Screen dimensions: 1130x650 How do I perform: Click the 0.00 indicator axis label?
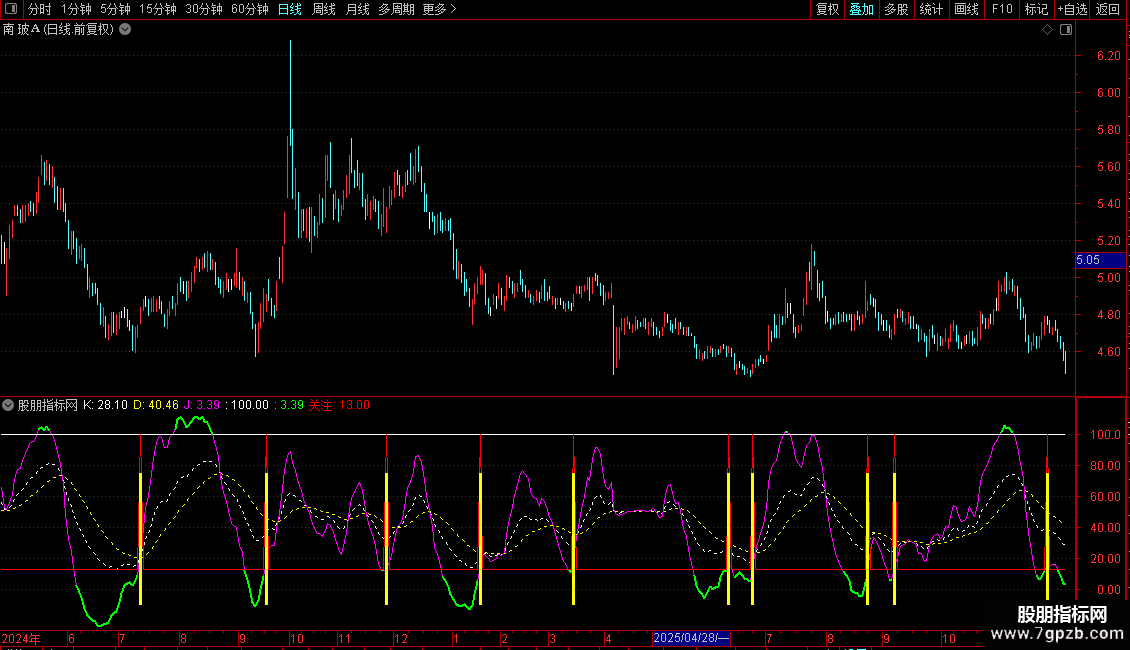[1108, 589]
